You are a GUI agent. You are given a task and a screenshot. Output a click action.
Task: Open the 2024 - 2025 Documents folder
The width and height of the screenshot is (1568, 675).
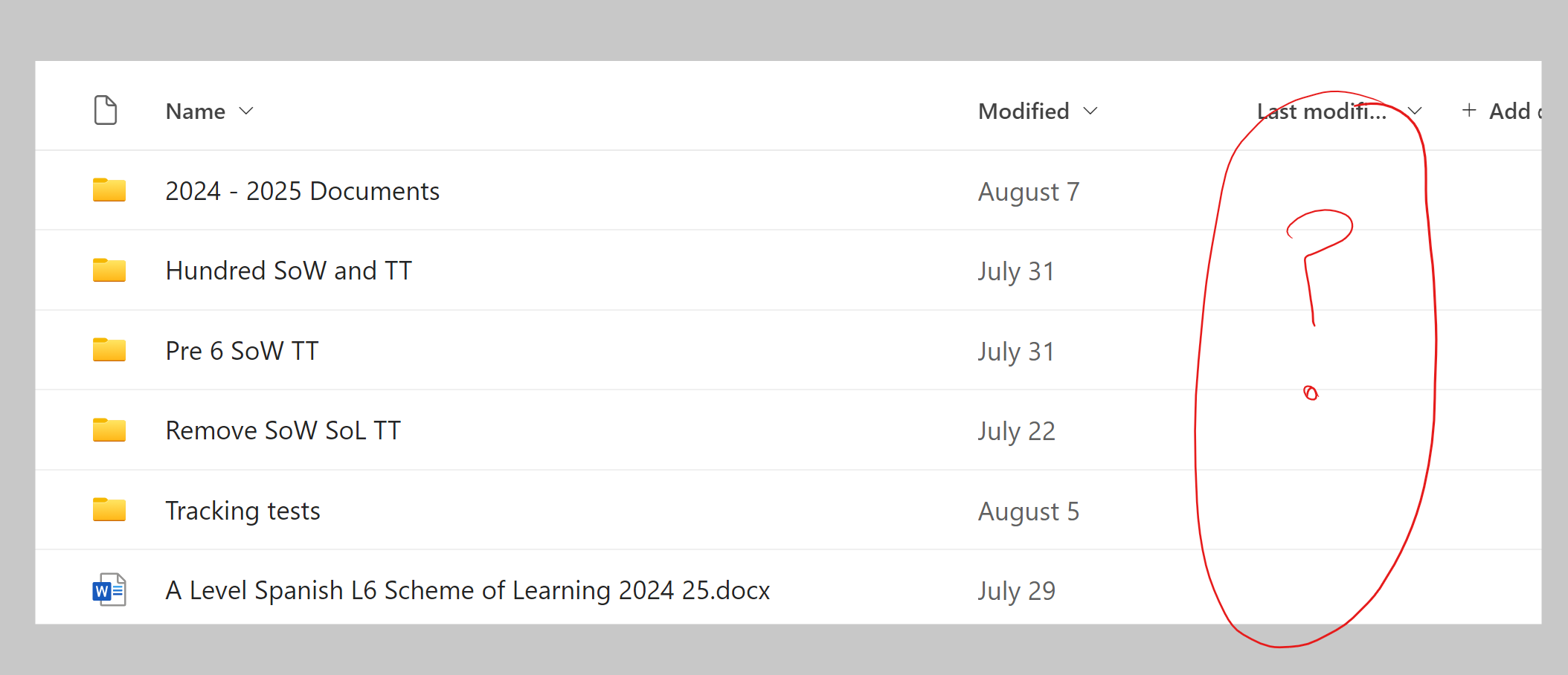pos(302,191)
